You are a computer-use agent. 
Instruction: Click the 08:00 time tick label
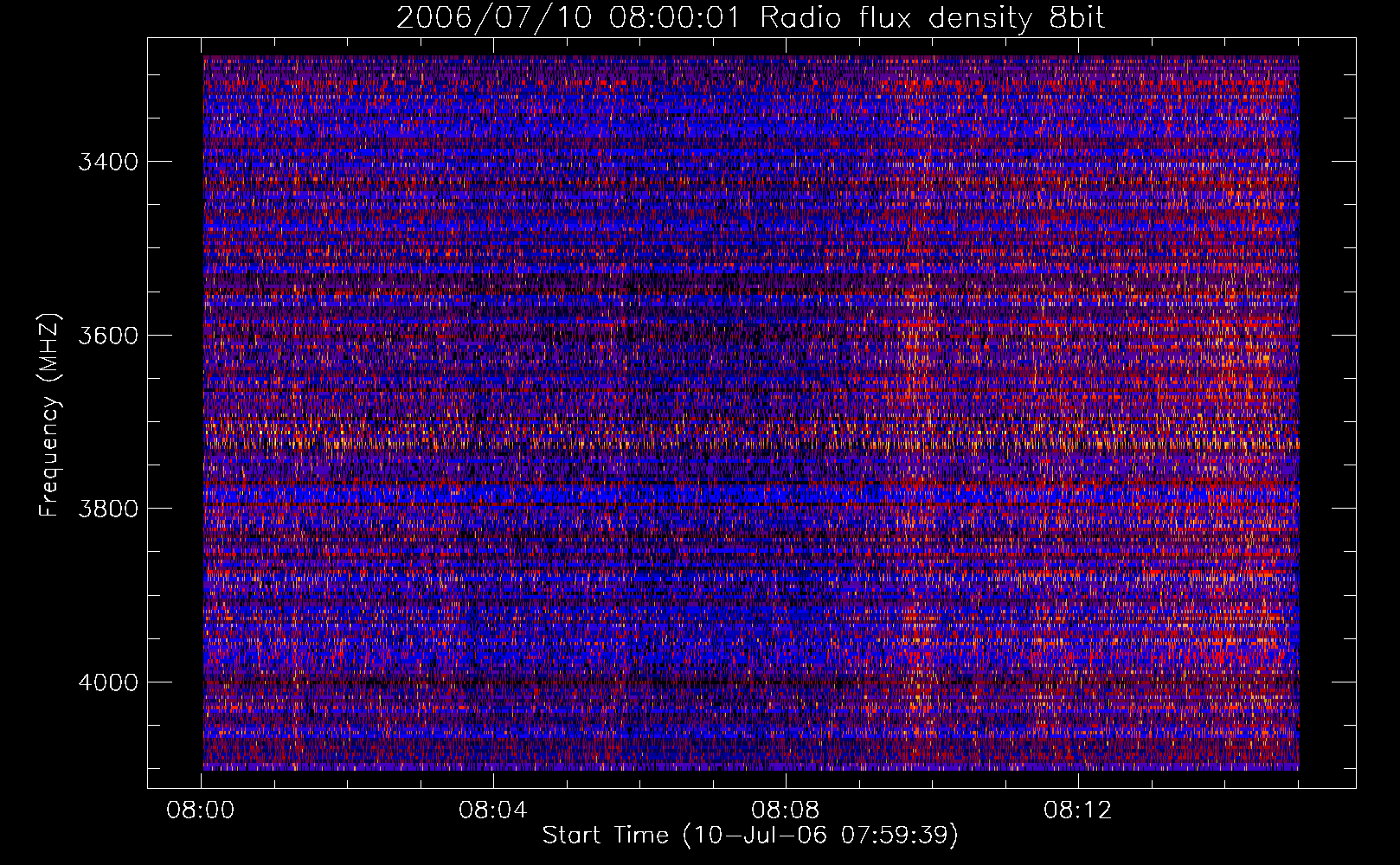pos(201,811)
